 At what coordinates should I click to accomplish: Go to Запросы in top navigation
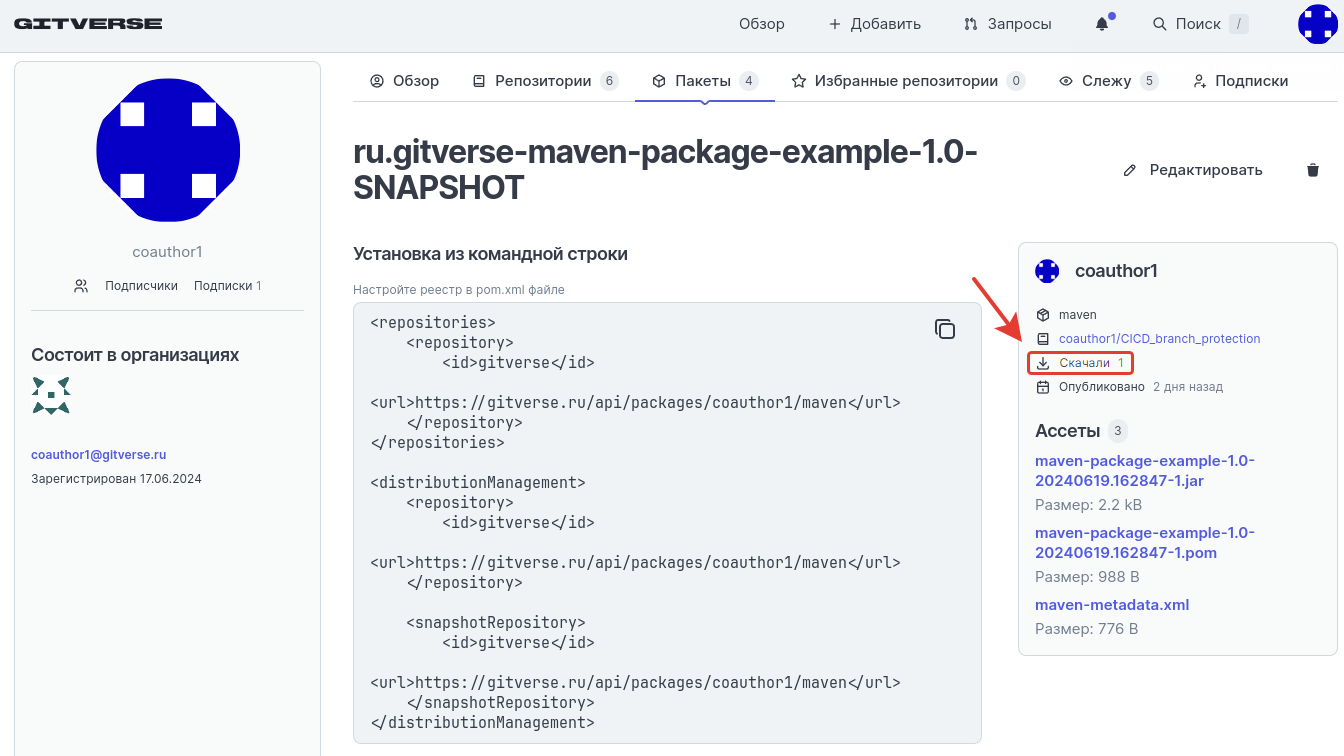1009,24
